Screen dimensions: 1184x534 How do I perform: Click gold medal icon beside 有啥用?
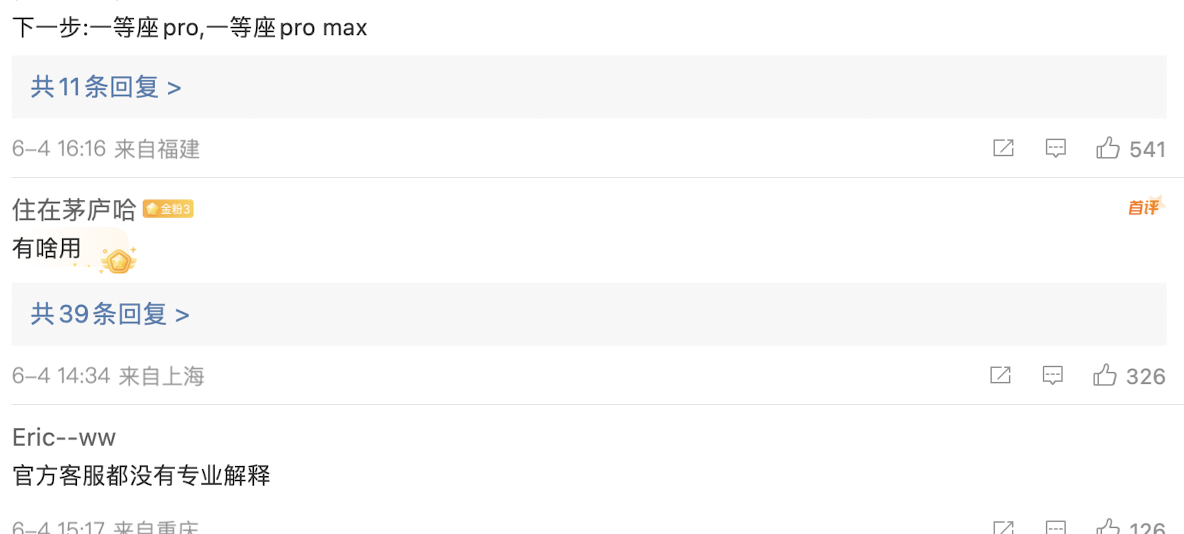[x=119, y=261]
